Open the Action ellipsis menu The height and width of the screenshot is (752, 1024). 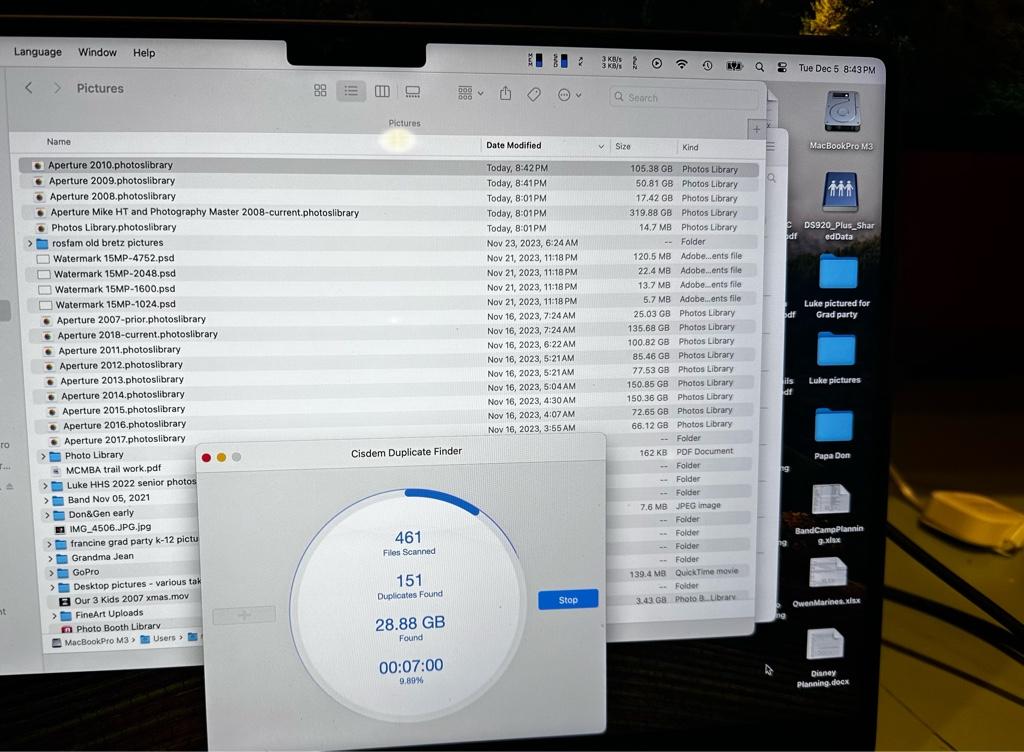tap(569, 95)
